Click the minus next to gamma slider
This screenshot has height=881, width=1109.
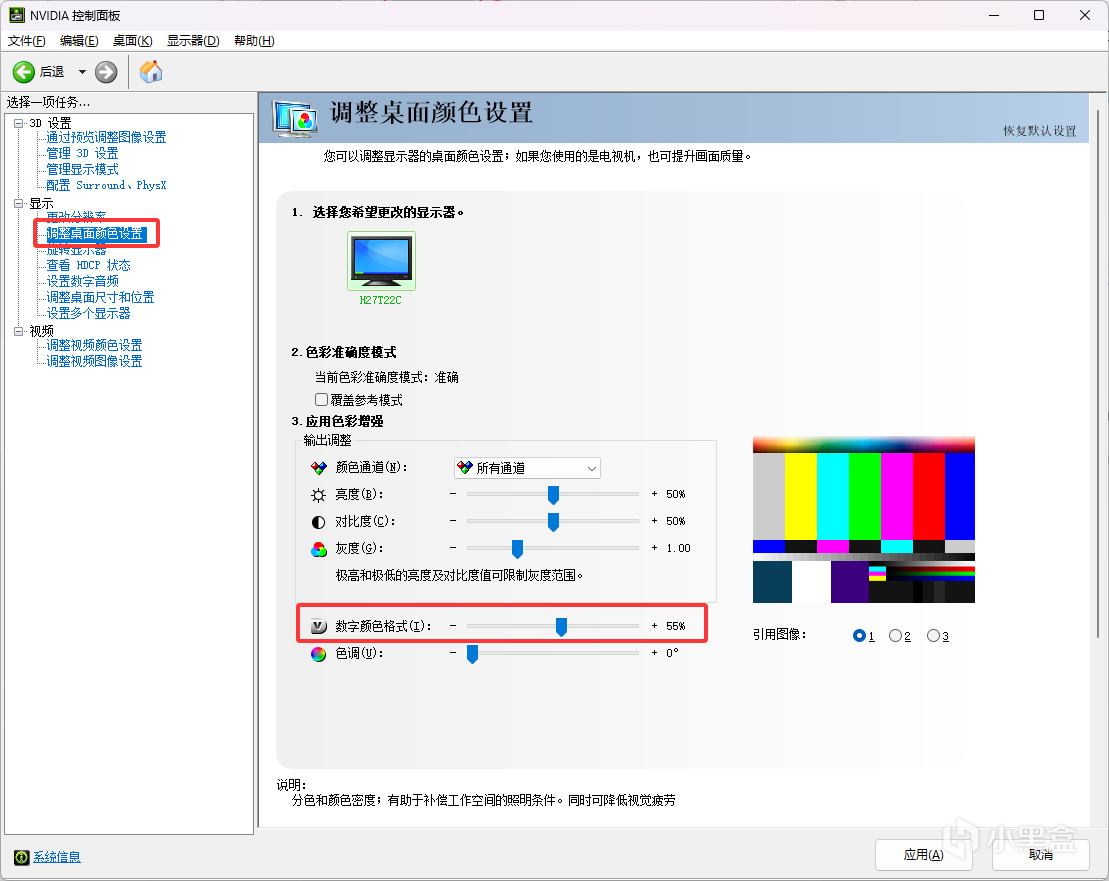pos(453,547)
